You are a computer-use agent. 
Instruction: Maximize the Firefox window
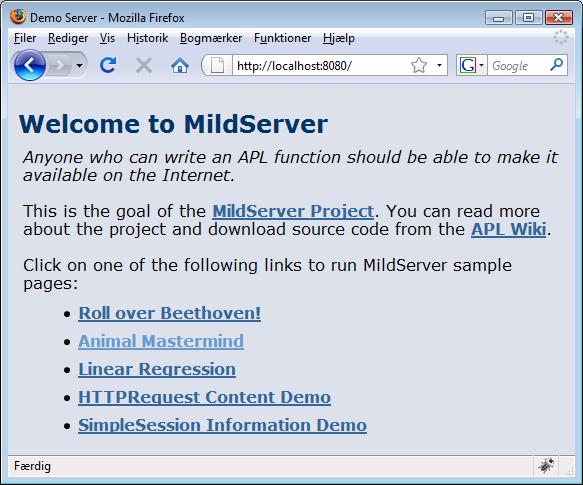(x=528, y=17)
